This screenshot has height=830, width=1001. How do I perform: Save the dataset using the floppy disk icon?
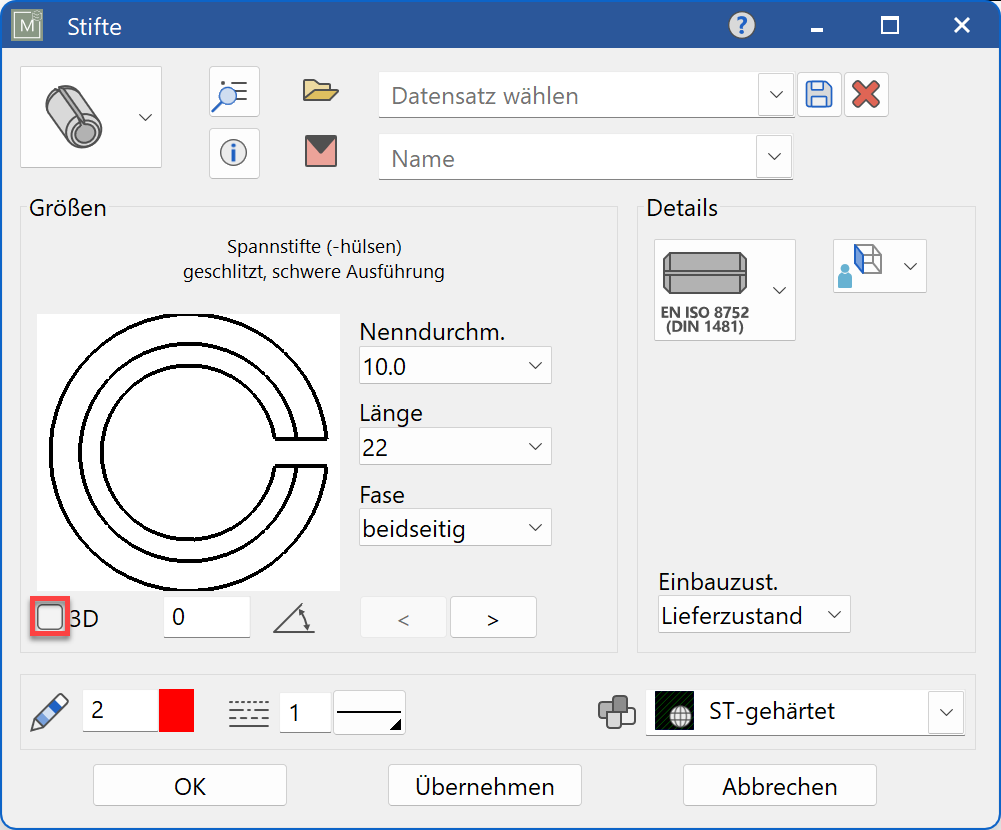(819, 94)
